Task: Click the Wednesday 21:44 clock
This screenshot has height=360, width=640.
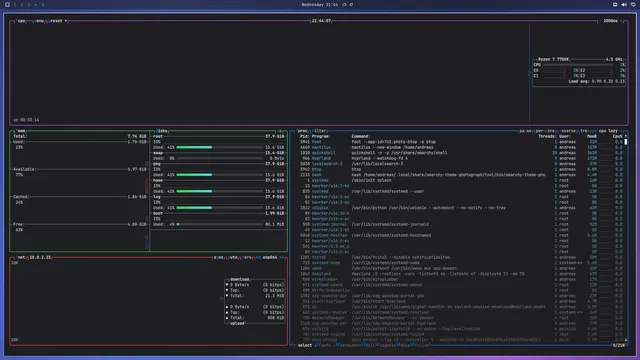Action: click(x=320, y=4)
